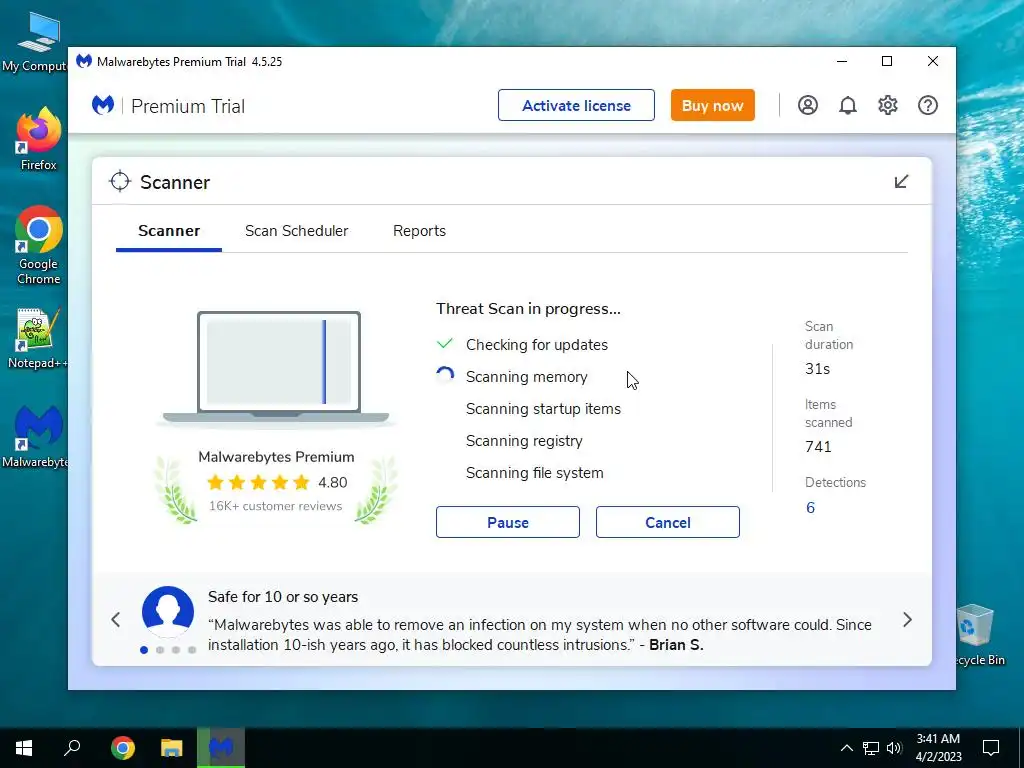Click the Scanner crosshair icon

(120, 182)
